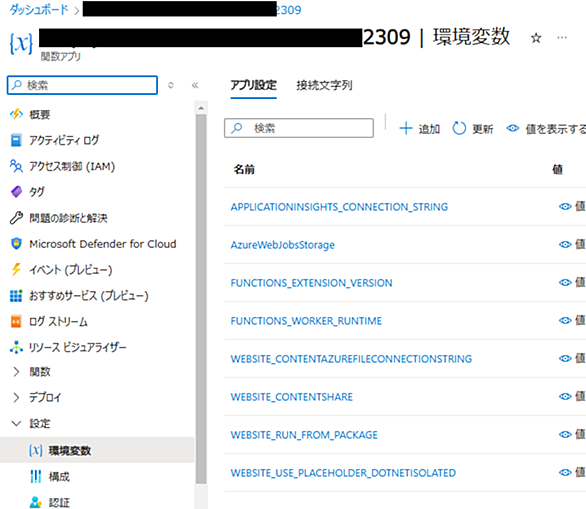Screen dimensions: 586x509
Task: Open APPLICATIONINSIGHTS_CONNECTION_STRING setting
Action: 339,207
